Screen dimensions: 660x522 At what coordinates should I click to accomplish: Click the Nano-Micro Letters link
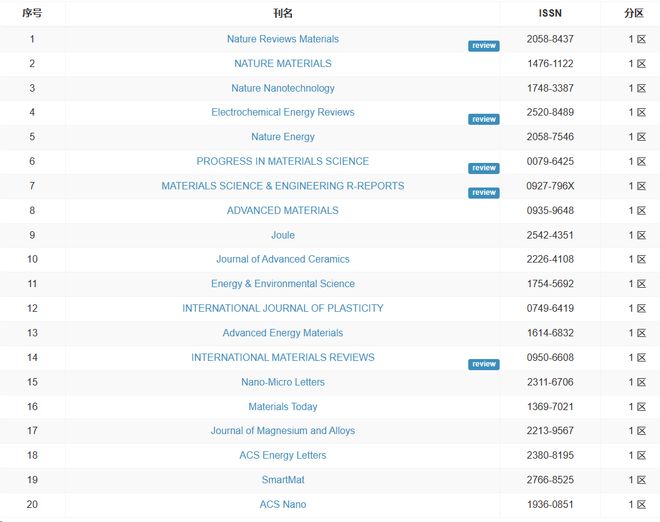point(282,382)
